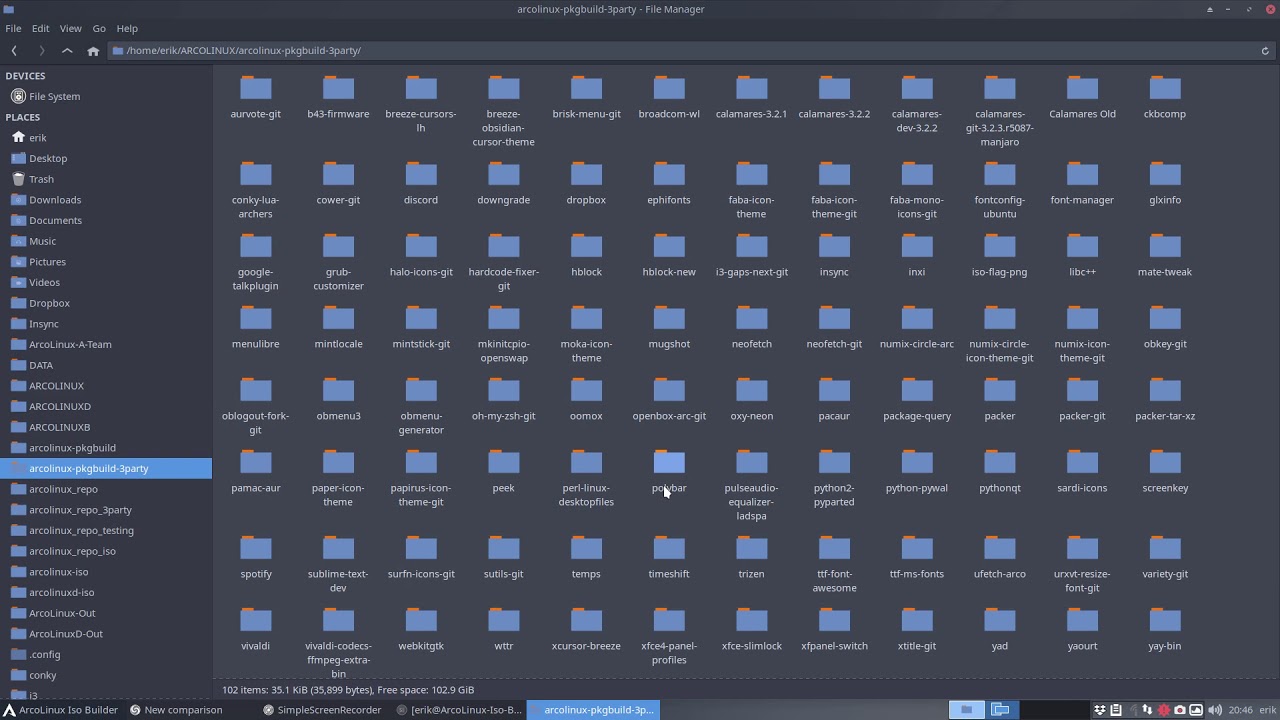The height and width of the screenshot is (720, 1280).
Task: Select the timeshift folder icon
Action: click(x=669, y=548)
